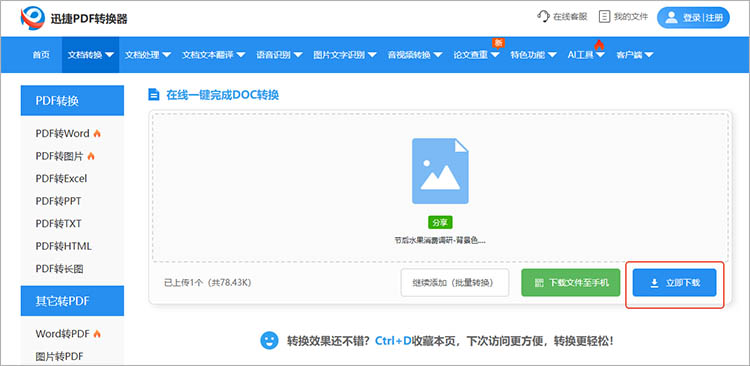Click the 已上传1个（共78.43K）status text
Viewport: 750px width, 366px height.
(x=208, y=283)
